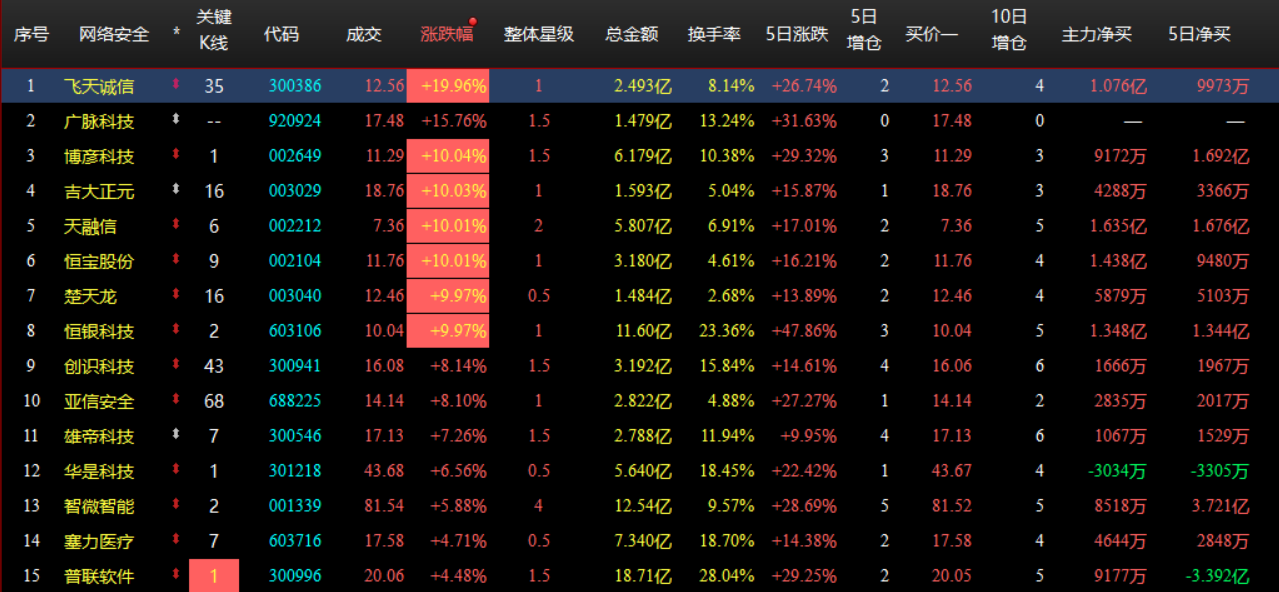Click the 序号 column header

[31, 34]
